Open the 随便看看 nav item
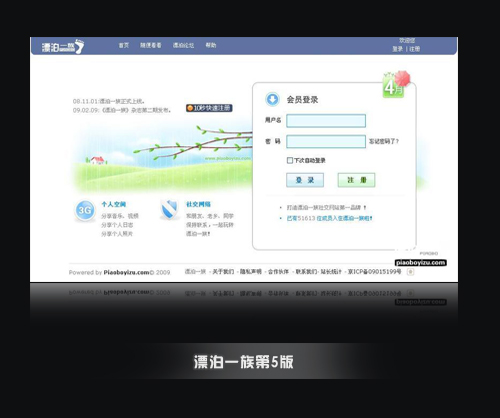 [151, 45]
